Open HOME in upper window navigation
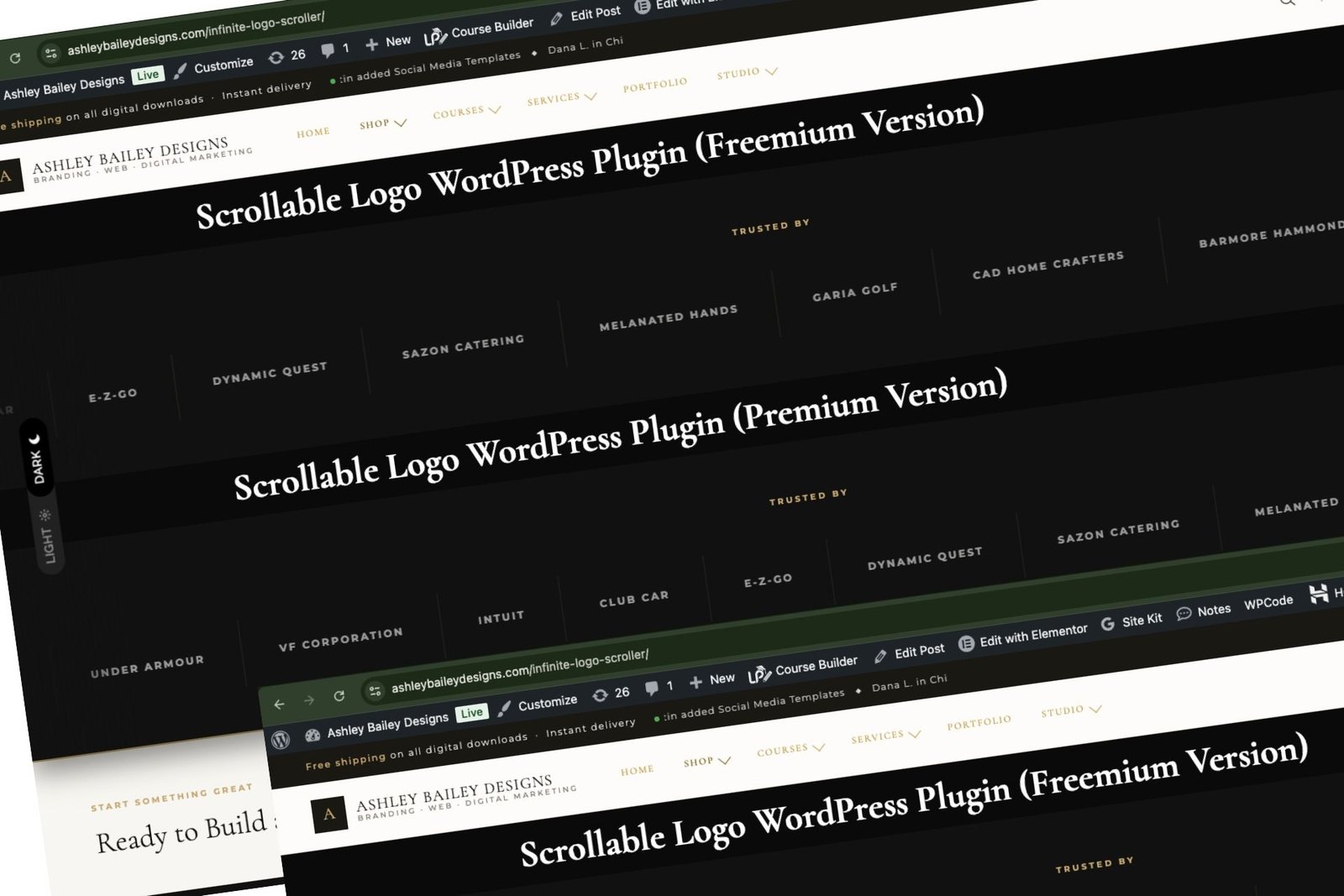The width and height of the screenshot is (1344, 896). click(x=312, y=133)
